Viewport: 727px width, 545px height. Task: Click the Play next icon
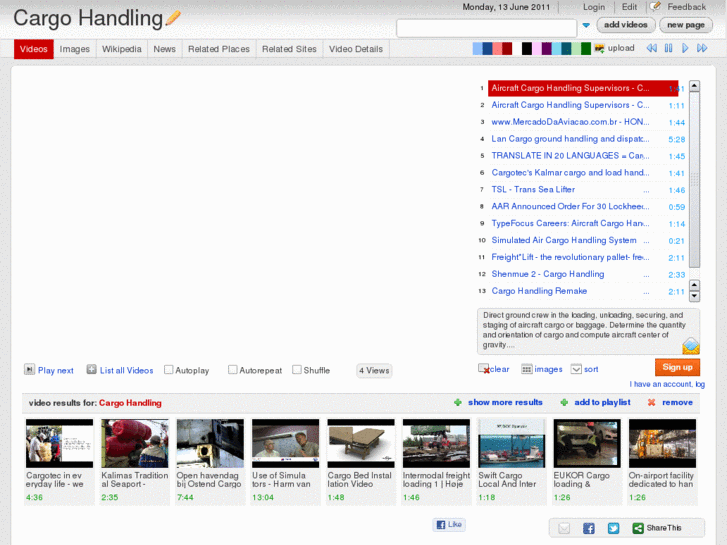tap(29, 370)
